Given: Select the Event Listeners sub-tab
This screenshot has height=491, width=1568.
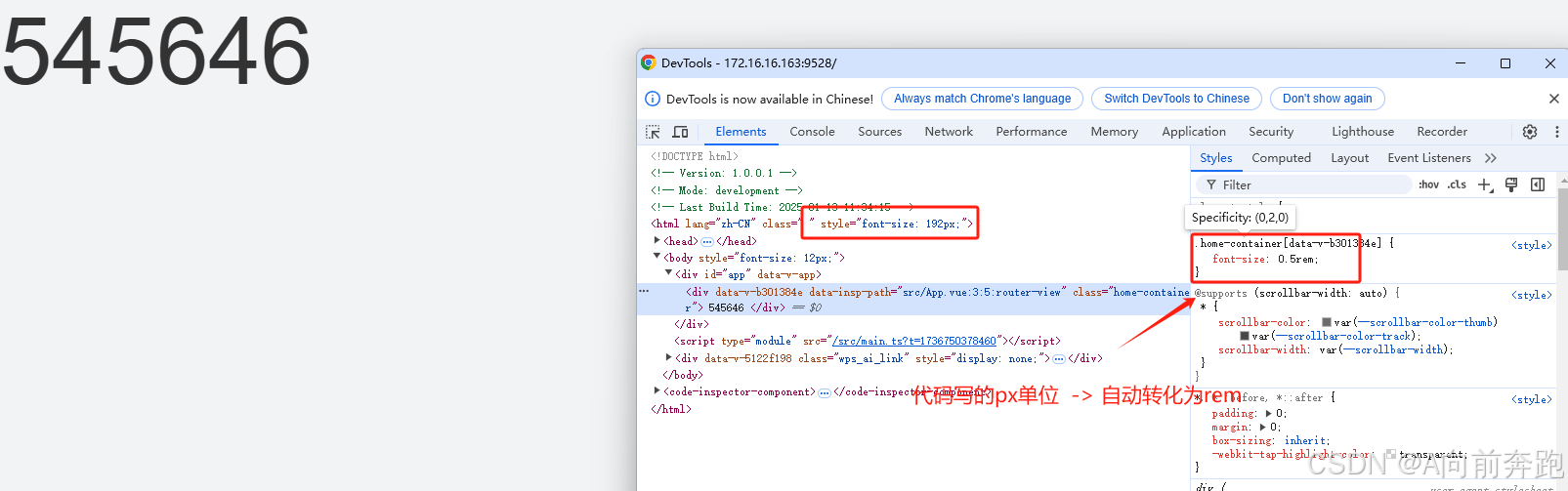Looking at the screenshot, I should click(x=1428, y=158).
